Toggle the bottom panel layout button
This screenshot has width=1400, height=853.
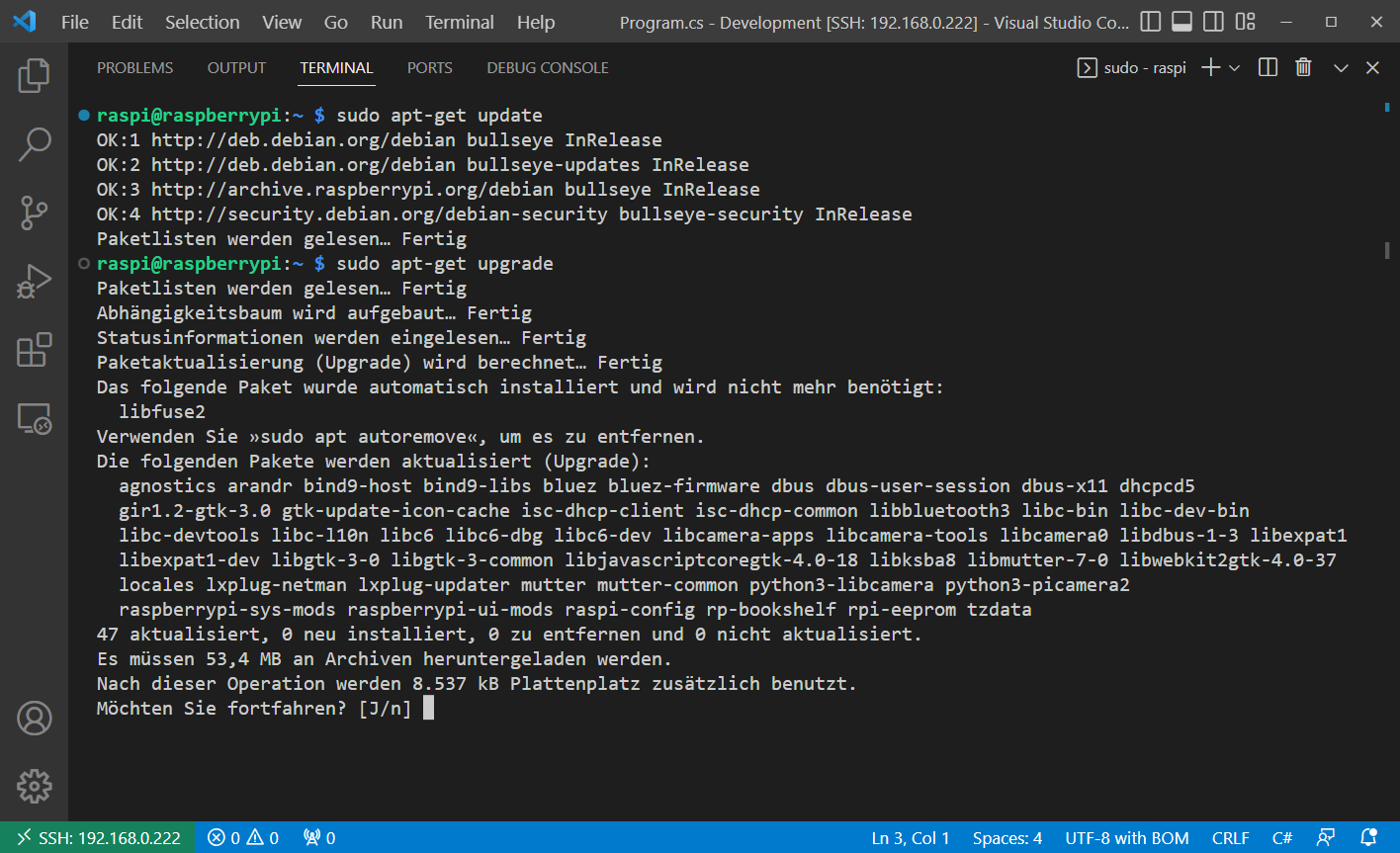(x=1181, y=22)
